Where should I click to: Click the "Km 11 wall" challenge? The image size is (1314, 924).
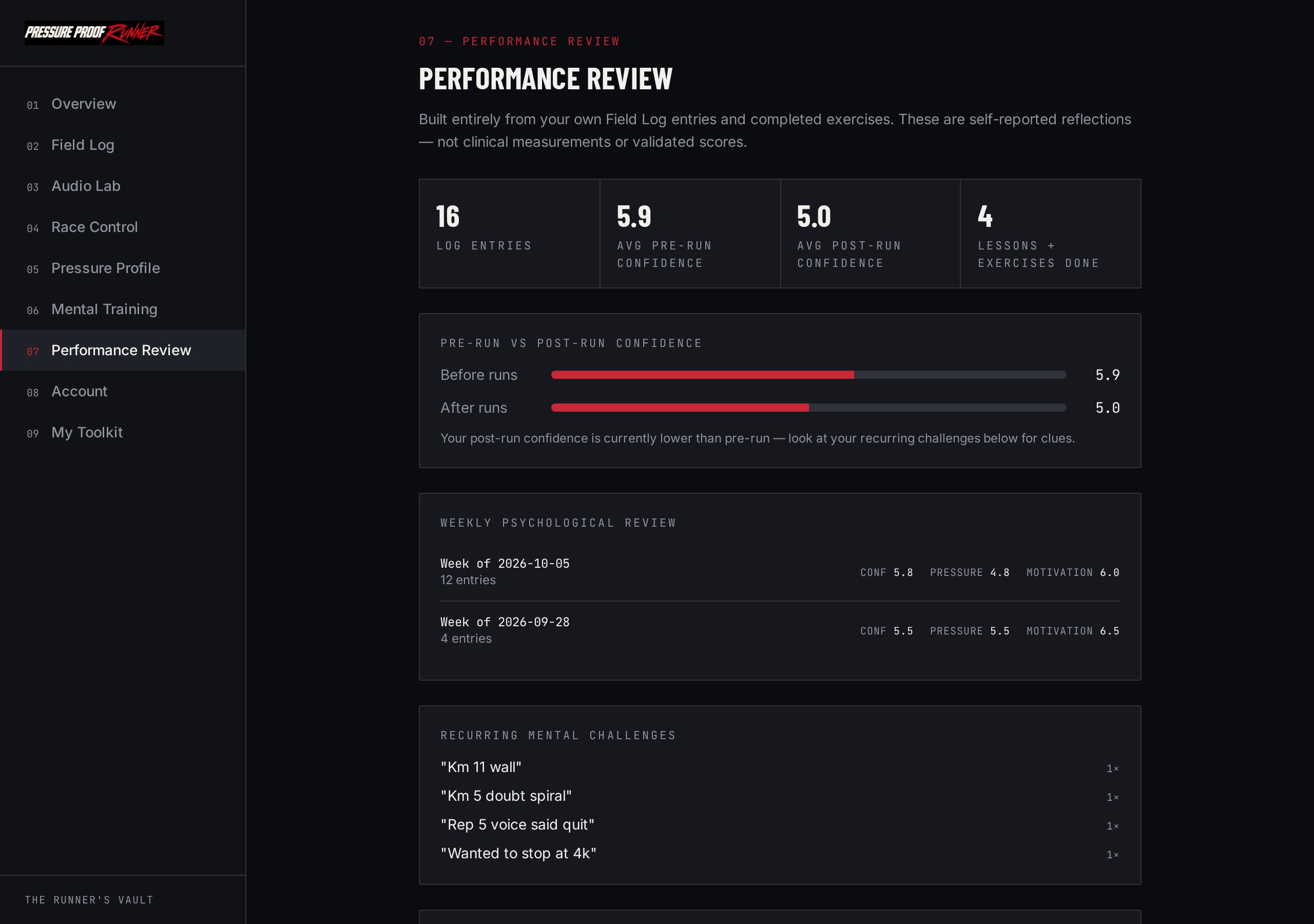[x=481, y=767]
